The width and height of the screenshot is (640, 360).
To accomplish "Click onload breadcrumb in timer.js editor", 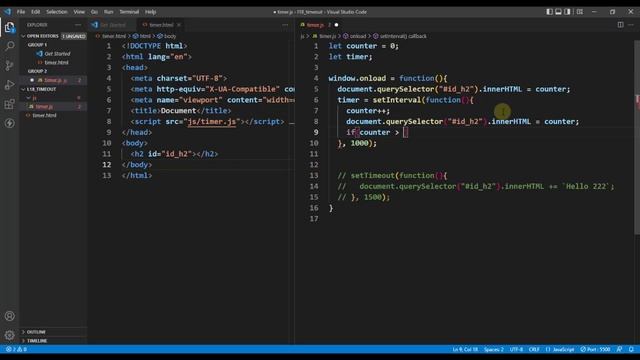I will [x=355, y=36].
